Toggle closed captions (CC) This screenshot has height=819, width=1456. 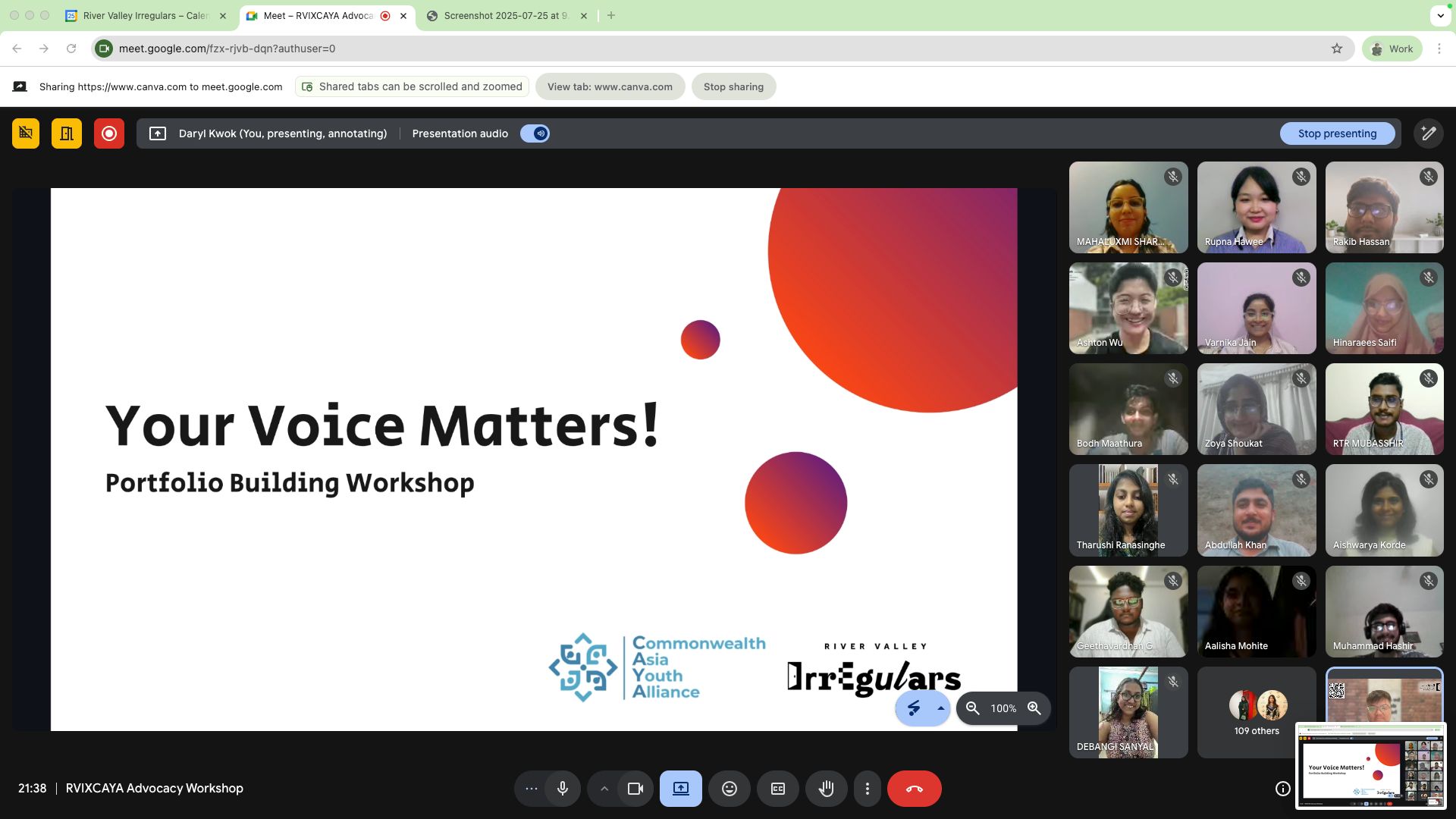click(x=778, y=789)
